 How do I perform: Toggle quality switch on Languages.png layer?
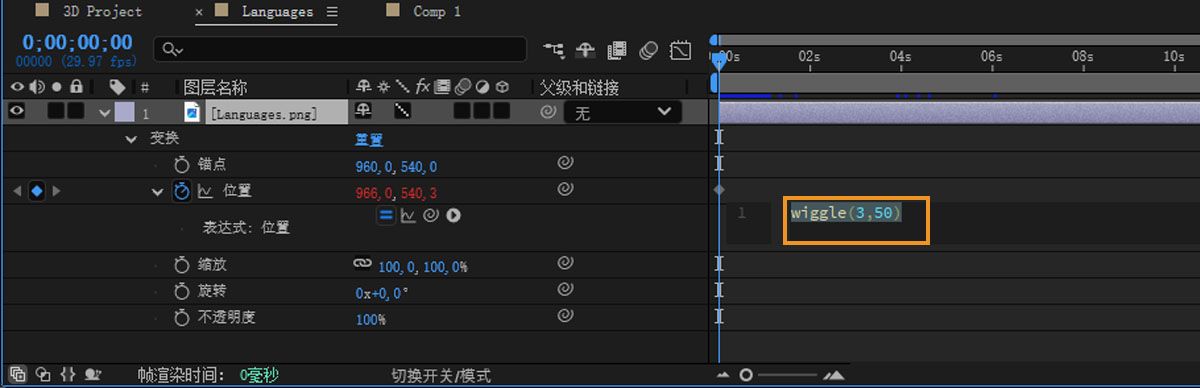tap(402, 111)
